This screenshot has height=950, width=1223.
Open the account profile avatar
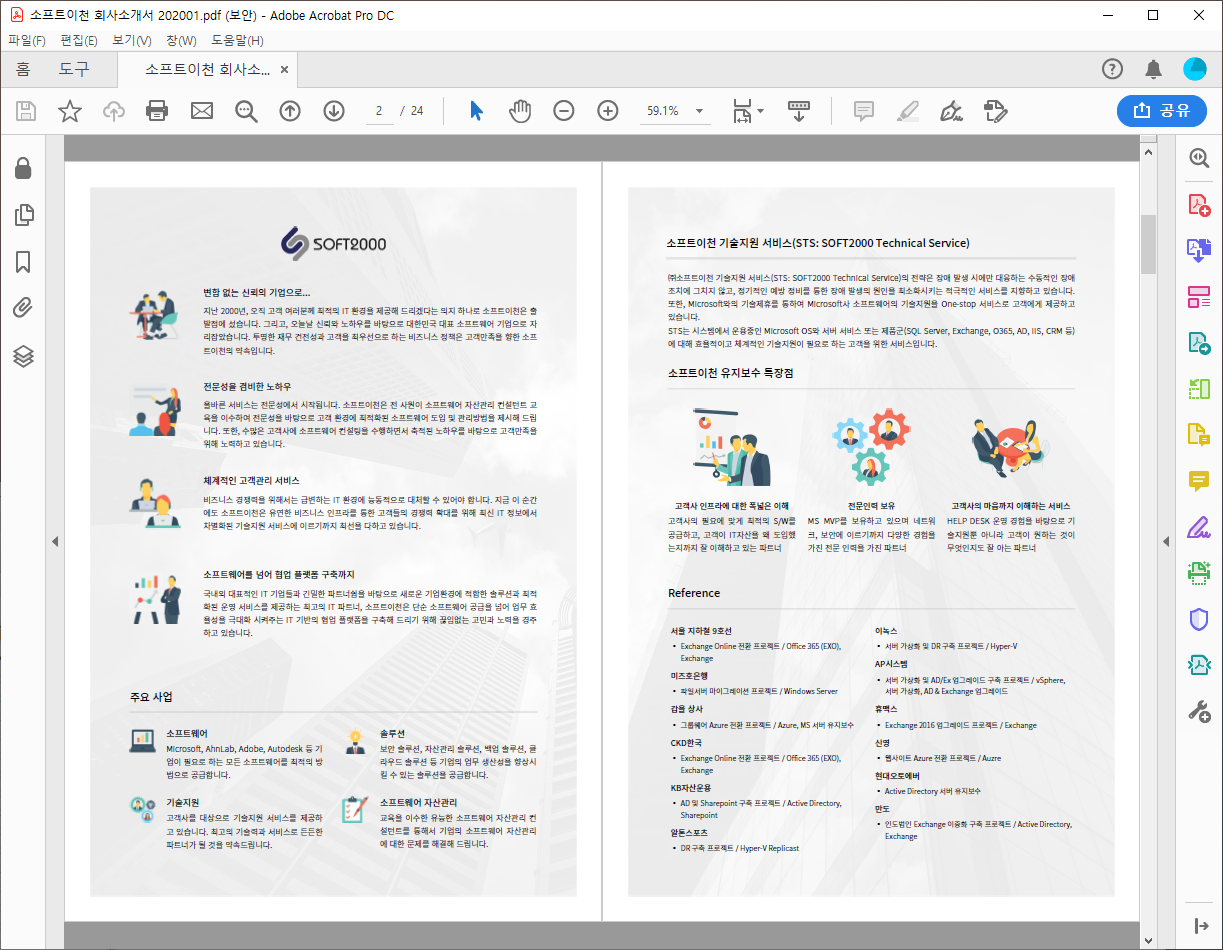[x=1195, y=69]
